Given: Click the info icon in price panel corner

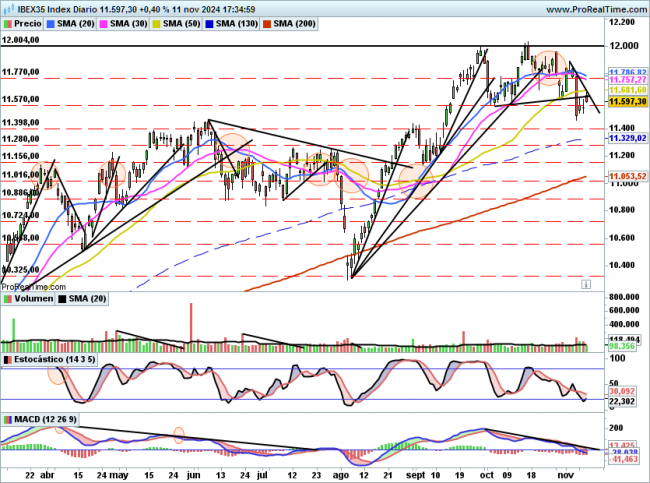Looking at the screenshot, I should point(586,284).
